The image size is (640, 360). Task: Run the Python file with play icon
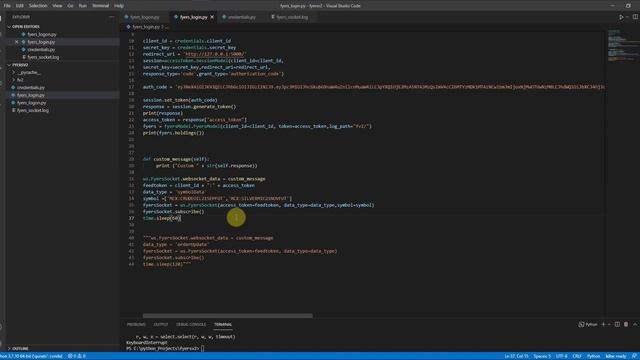click(x=621, y=17)
